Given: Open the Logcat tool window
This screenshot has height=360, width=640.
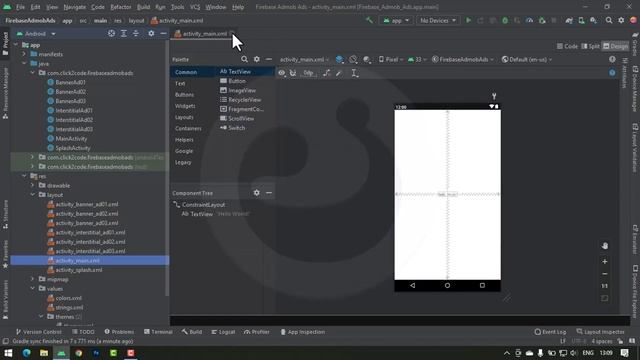Looking at the screenshot, I should 223,332.
